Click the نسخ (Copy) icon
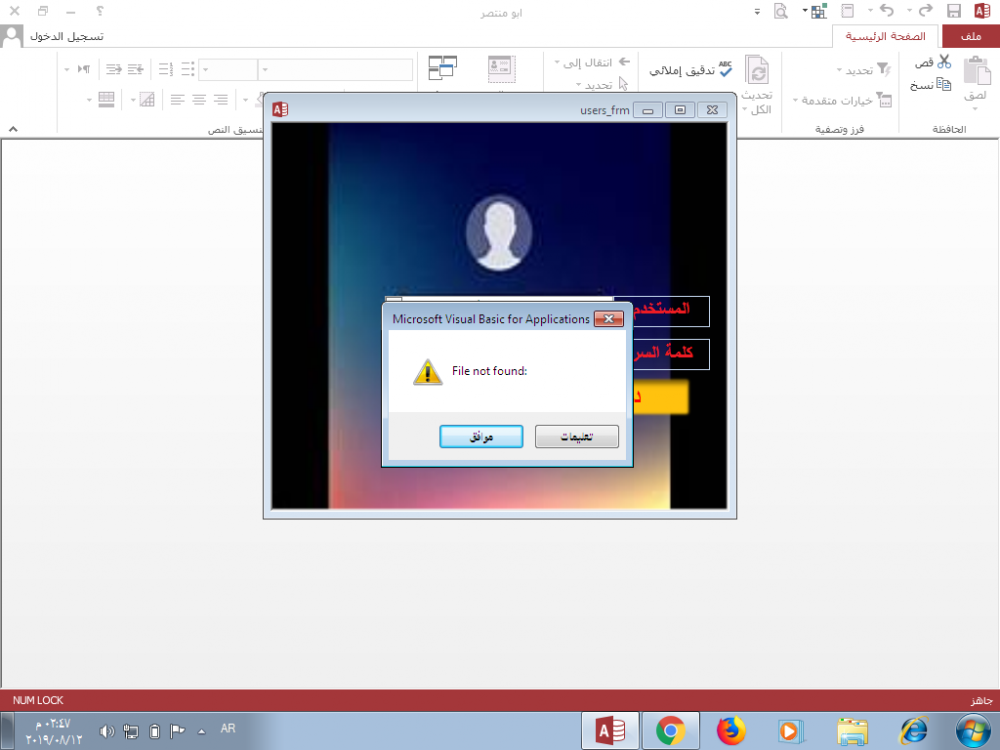This screenshot has height=750, width=1000. coord(943,85)
